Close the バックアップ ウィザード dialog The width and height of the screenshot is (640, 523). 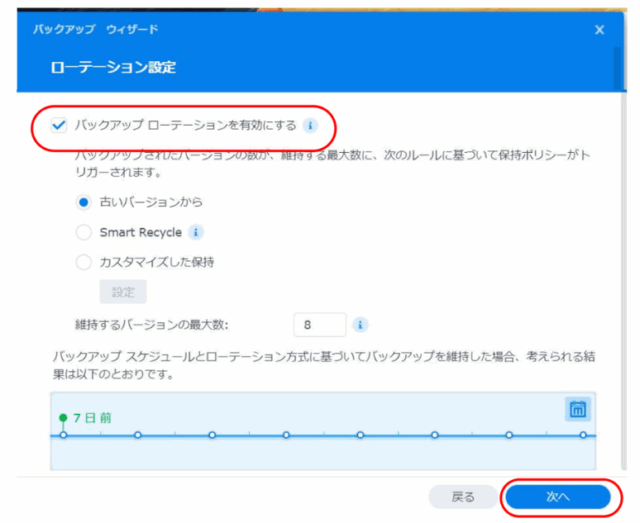(599, 30)
